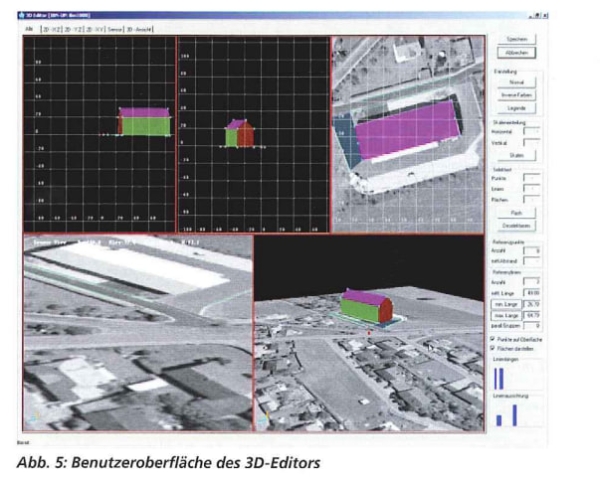Show the Legende

(516, 107)
